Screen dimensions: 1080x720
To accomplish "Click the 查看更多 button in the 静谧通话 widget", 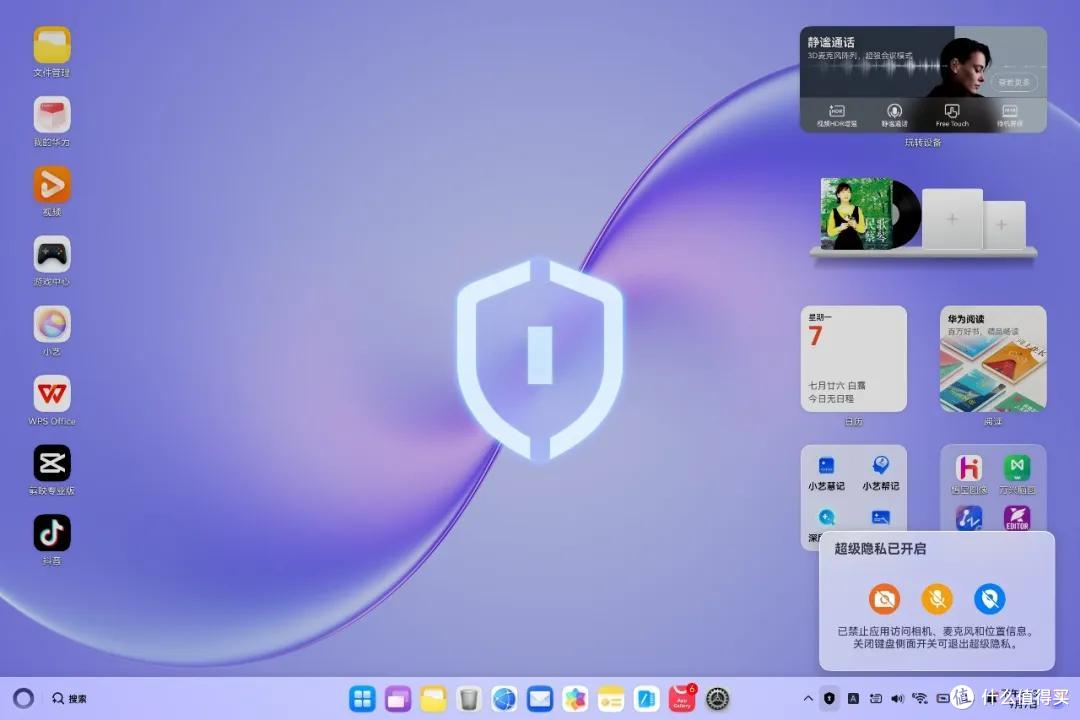I will click(1014, 83).
